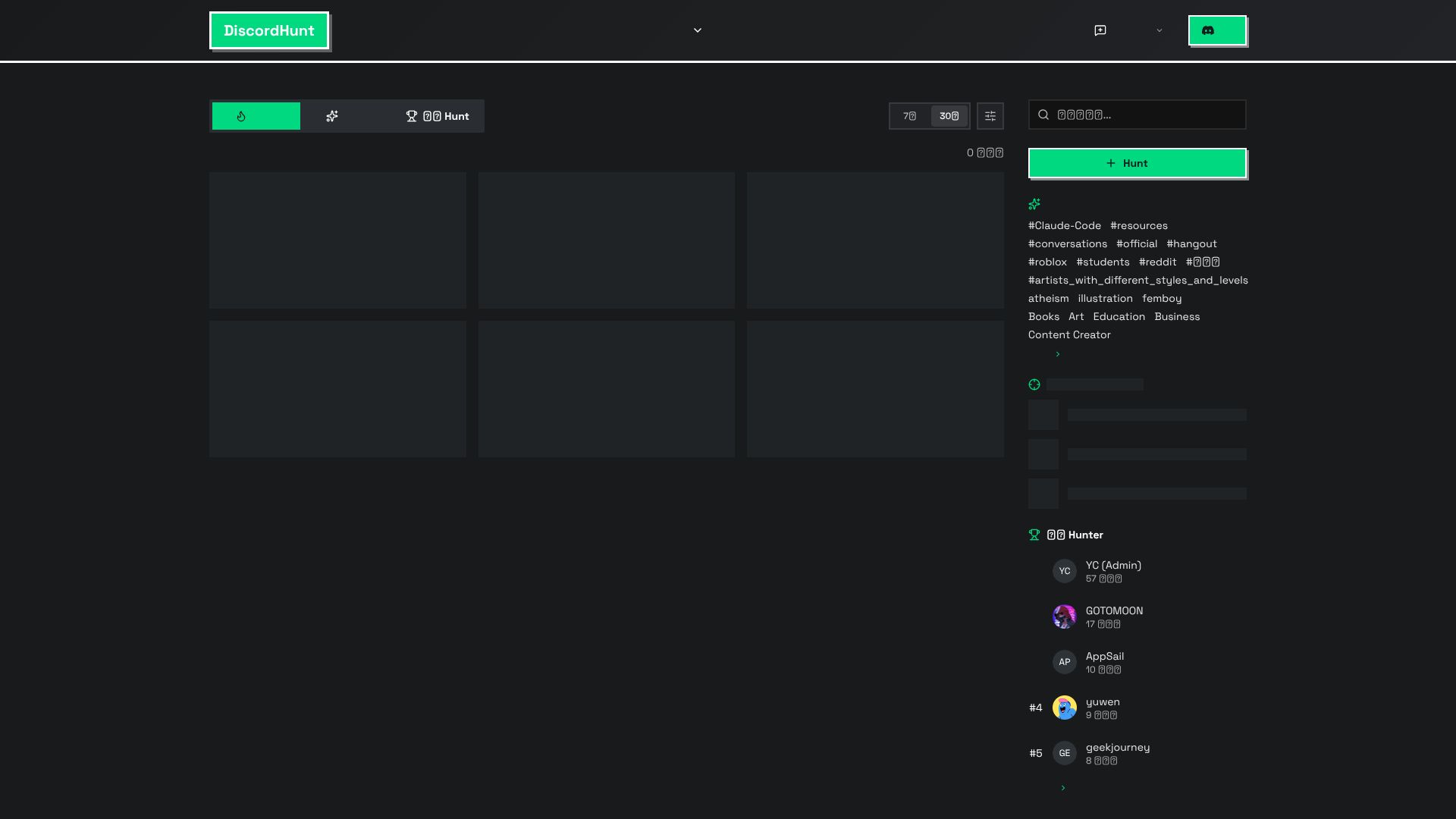Open yuwen hunter profile name
Viewport: 1456px width, 819px height.
click(x=1103, y=701)
